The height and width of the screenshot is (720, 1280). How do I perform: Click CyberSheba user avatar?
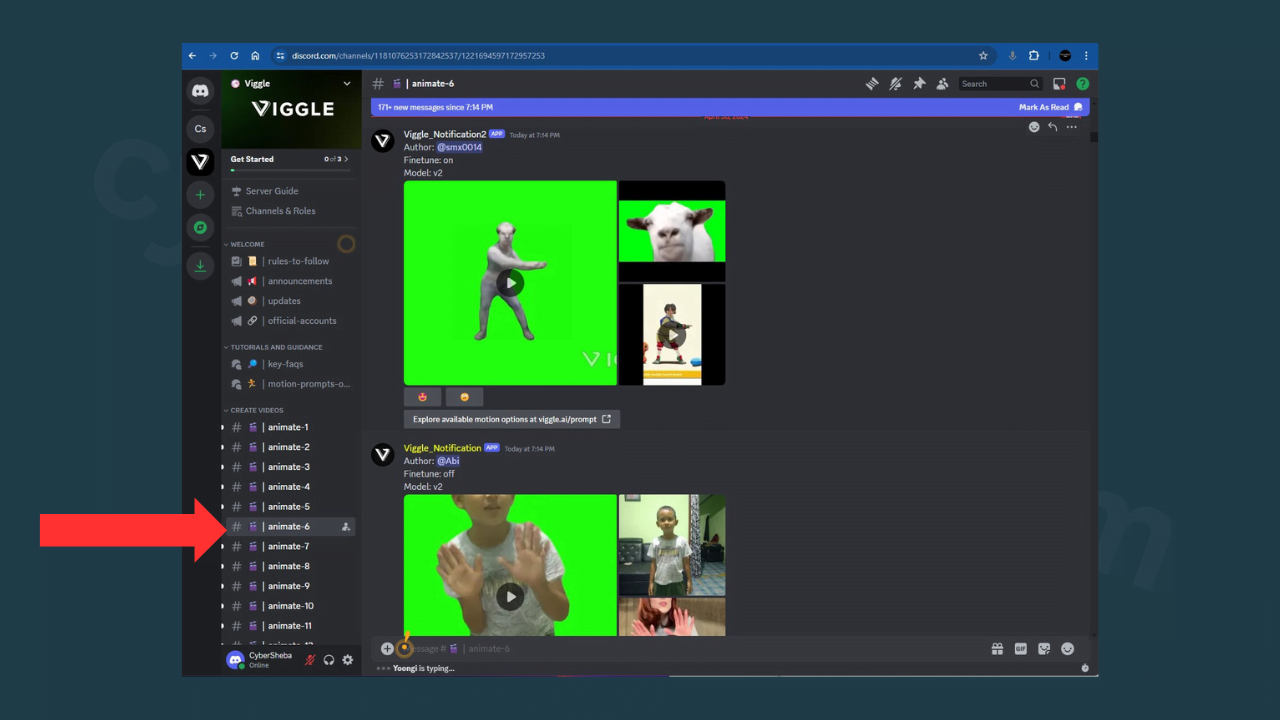pos(236,660)
